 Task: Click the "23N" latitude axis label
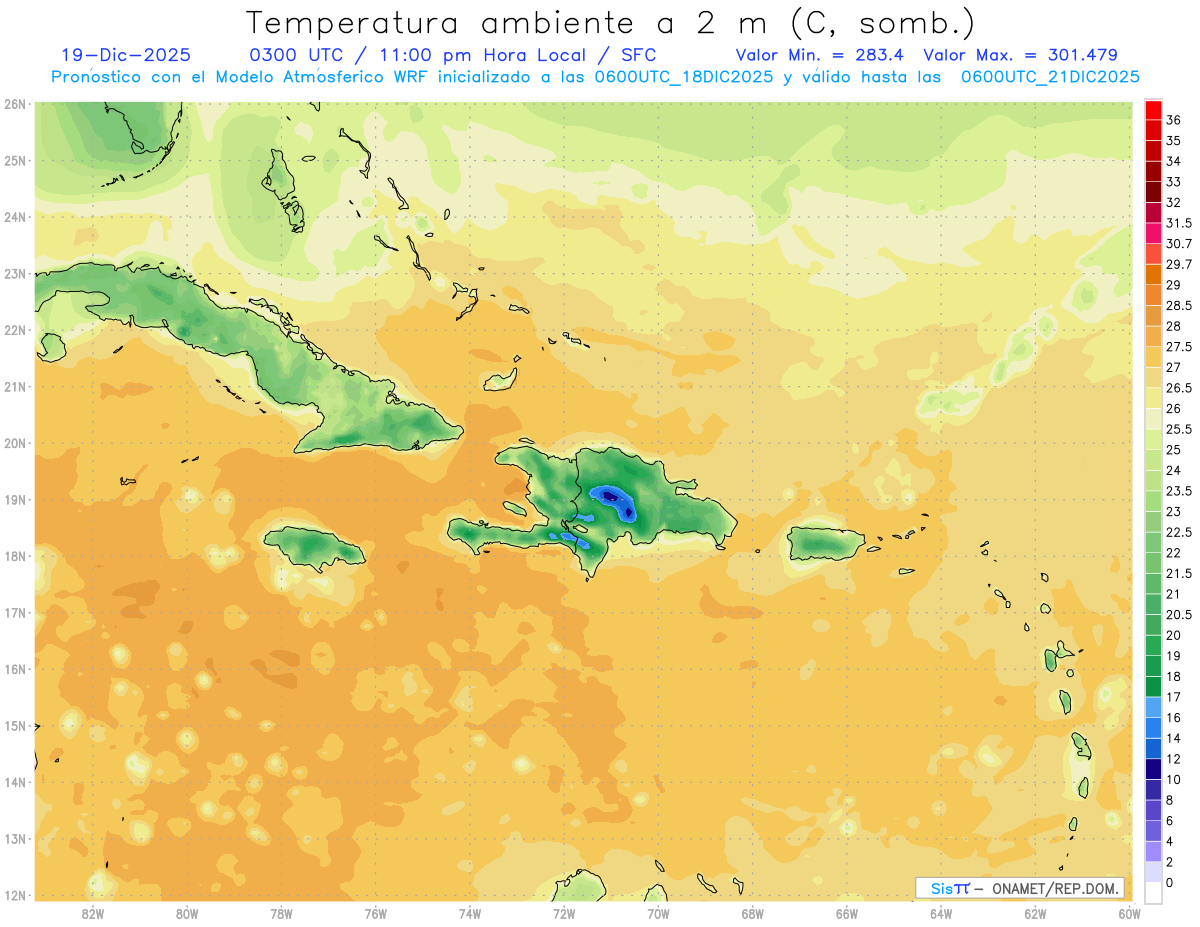click(x=14, y=273)
